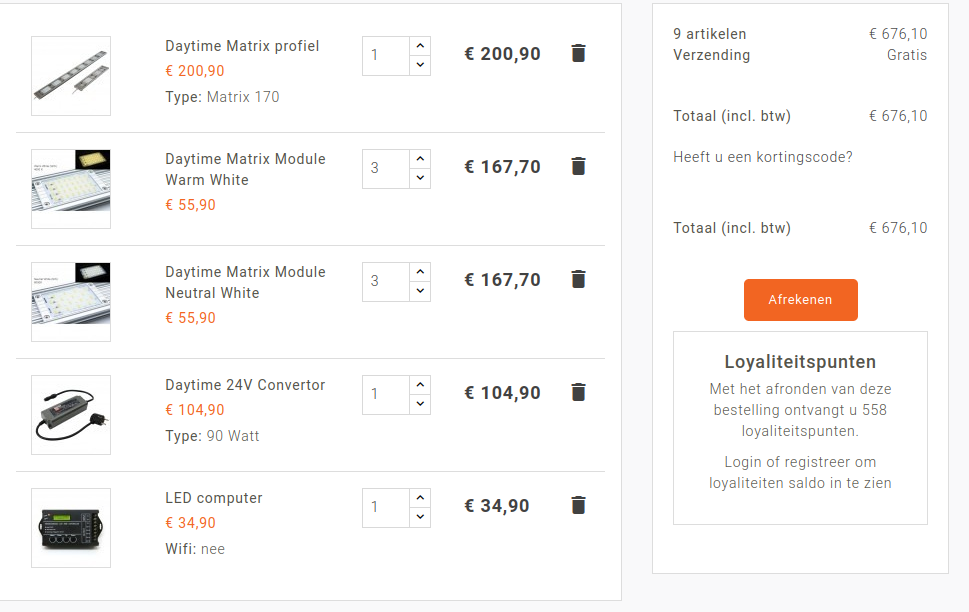Trash the Daytime Matrix Module Neutral White
Screen dimensions: 969x612
[578, 280]
